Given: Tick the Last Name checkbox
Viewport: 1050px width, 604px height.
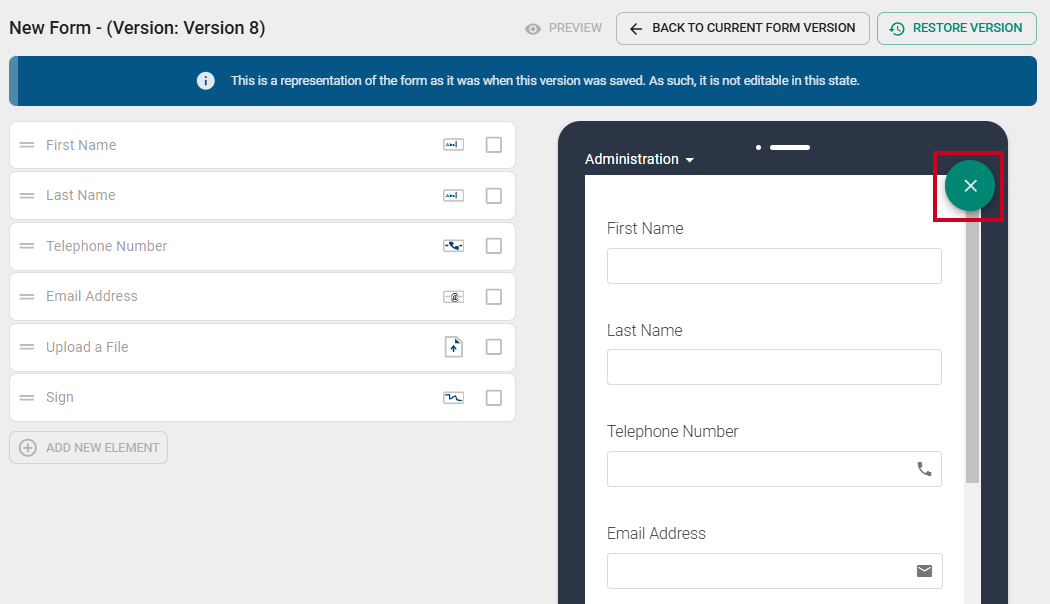Looking at the screenshot, I should point(494,196).
